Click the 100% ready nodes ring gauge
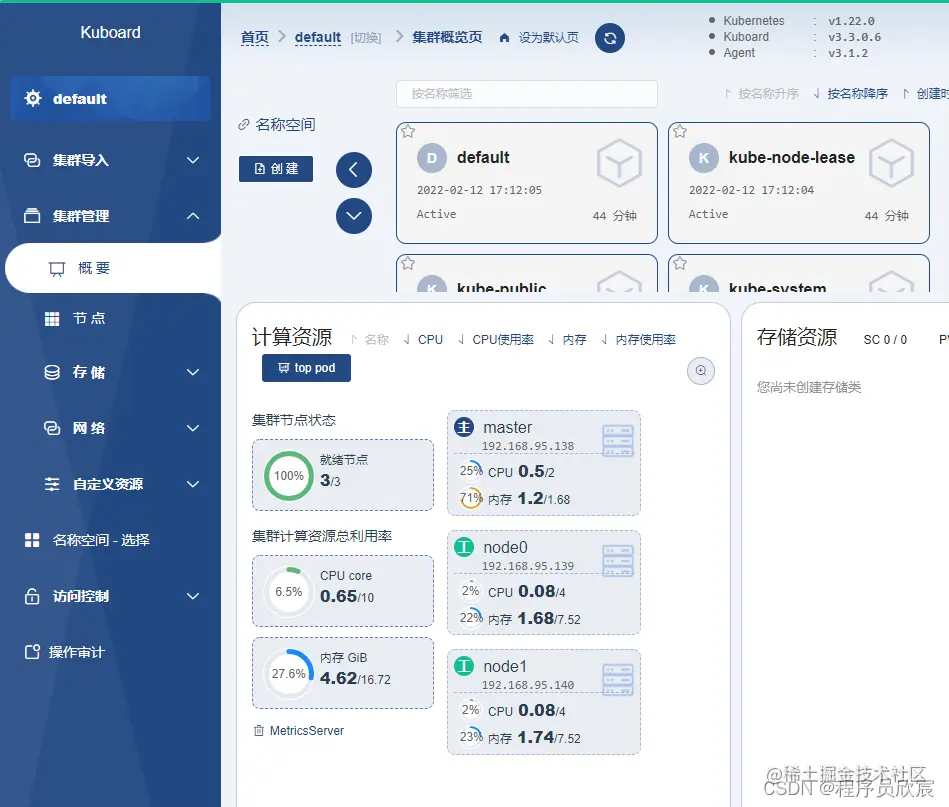This screenshot has width=949, height=807. [x=289, y=476]
